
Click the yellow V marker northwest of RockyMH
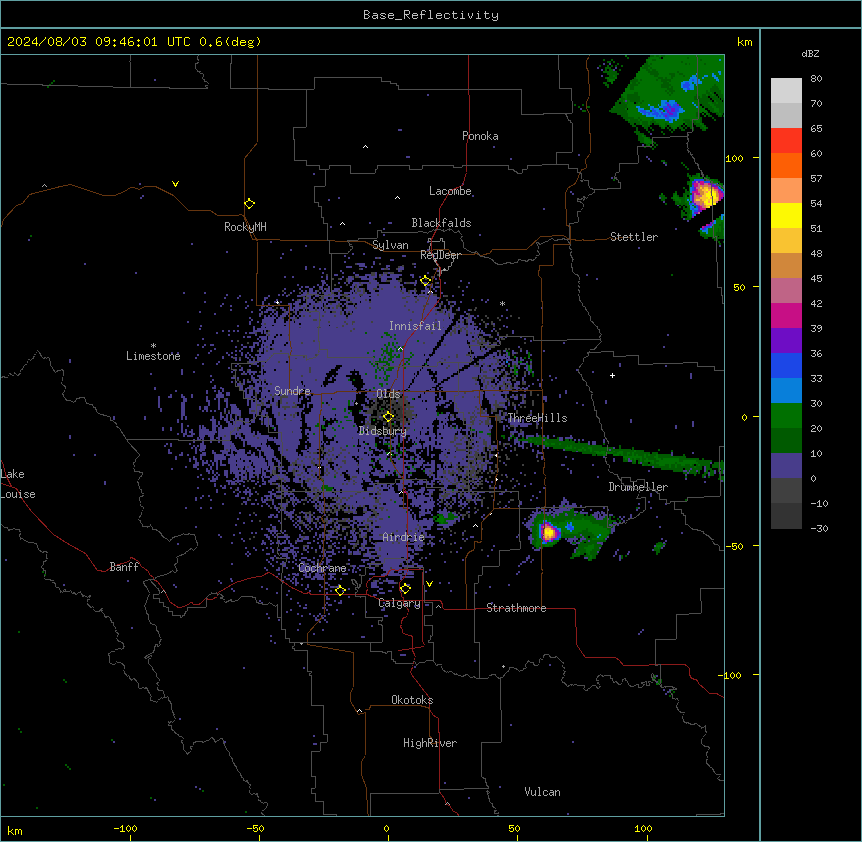pyautogui.click(x=175, y=184)
